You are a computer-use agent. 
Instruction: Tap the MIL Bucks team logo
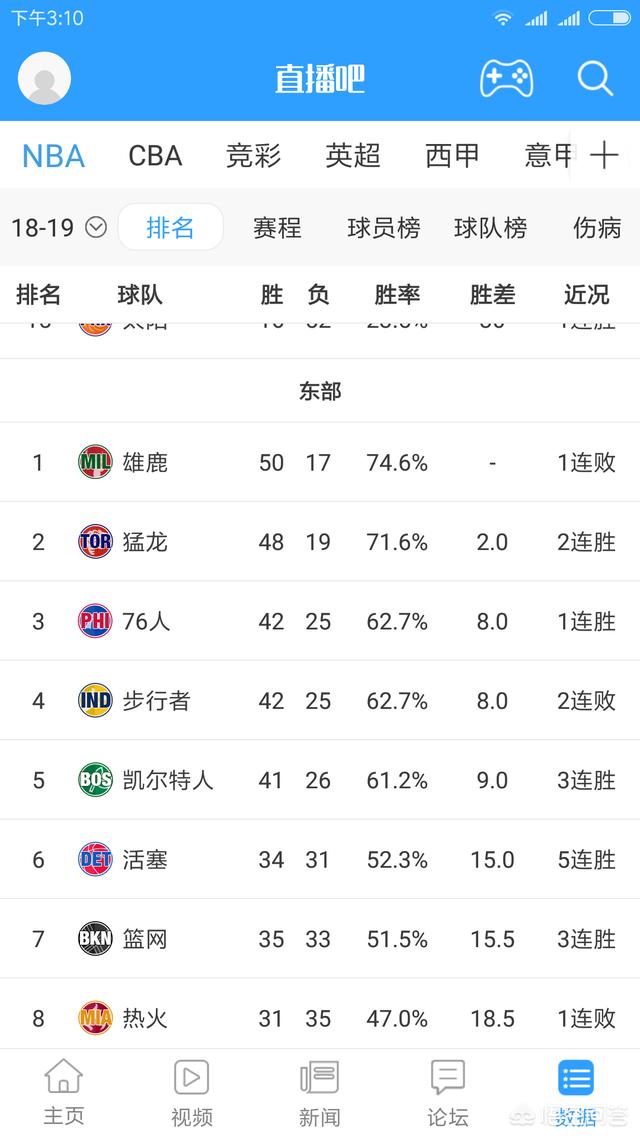[x=95, y=462]
